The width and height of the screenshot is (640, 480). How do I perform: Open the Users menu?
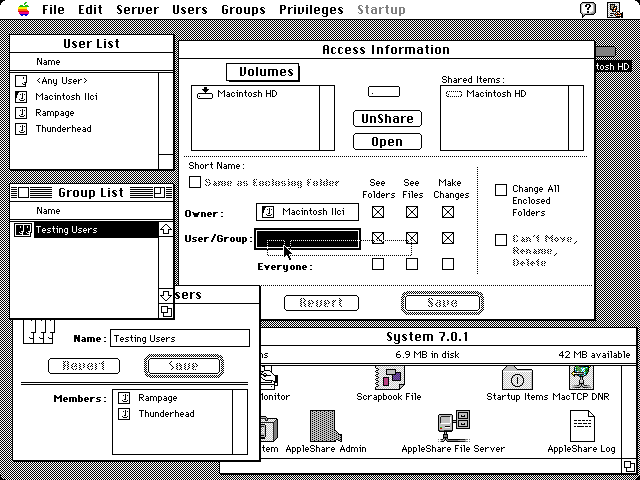190,9
